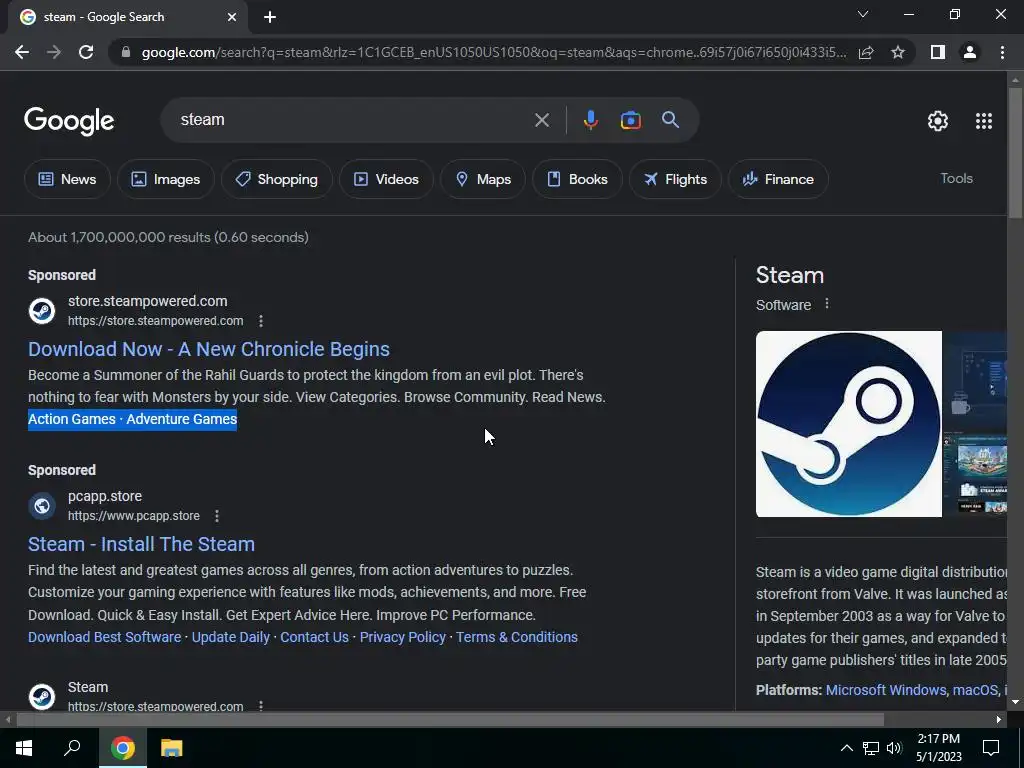Click the forward navigation arrow
The width and height of the screenshot is (1024, 768).
[x=54, y=52]
